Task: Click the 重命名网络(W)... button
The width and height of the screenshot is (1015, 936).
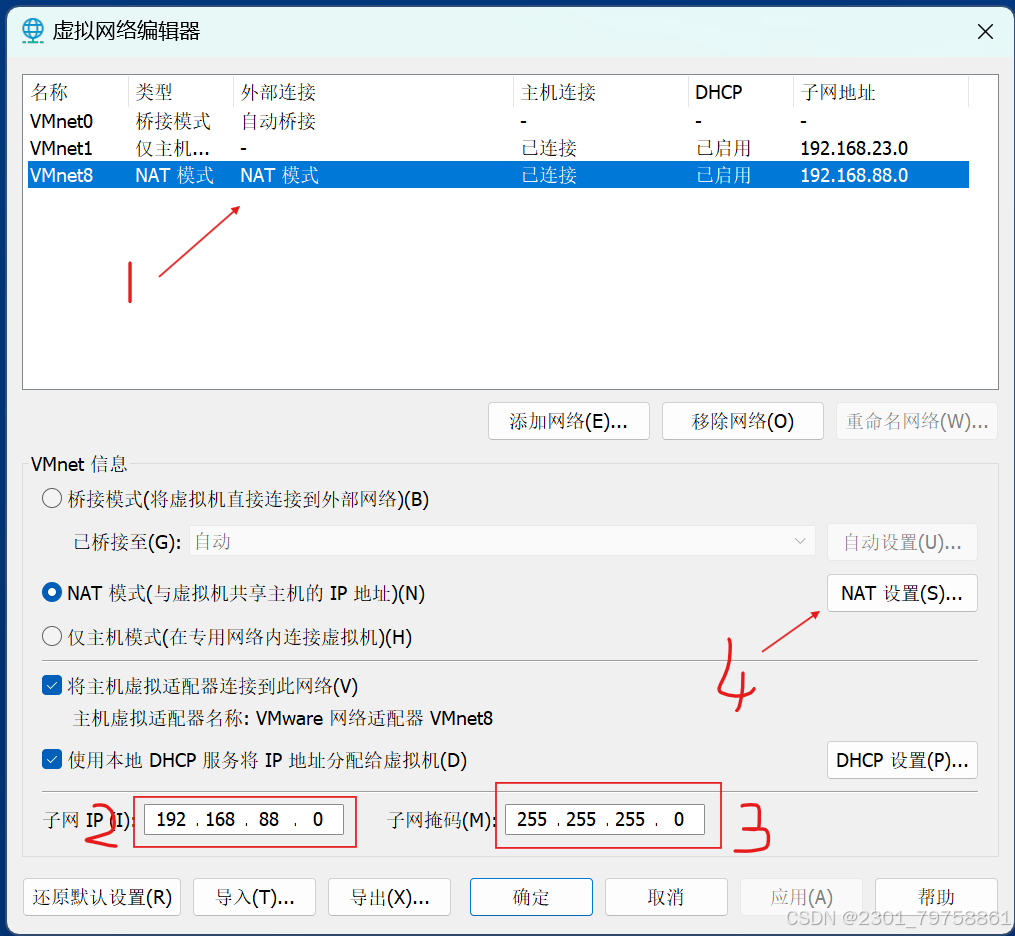Action: 917,421
